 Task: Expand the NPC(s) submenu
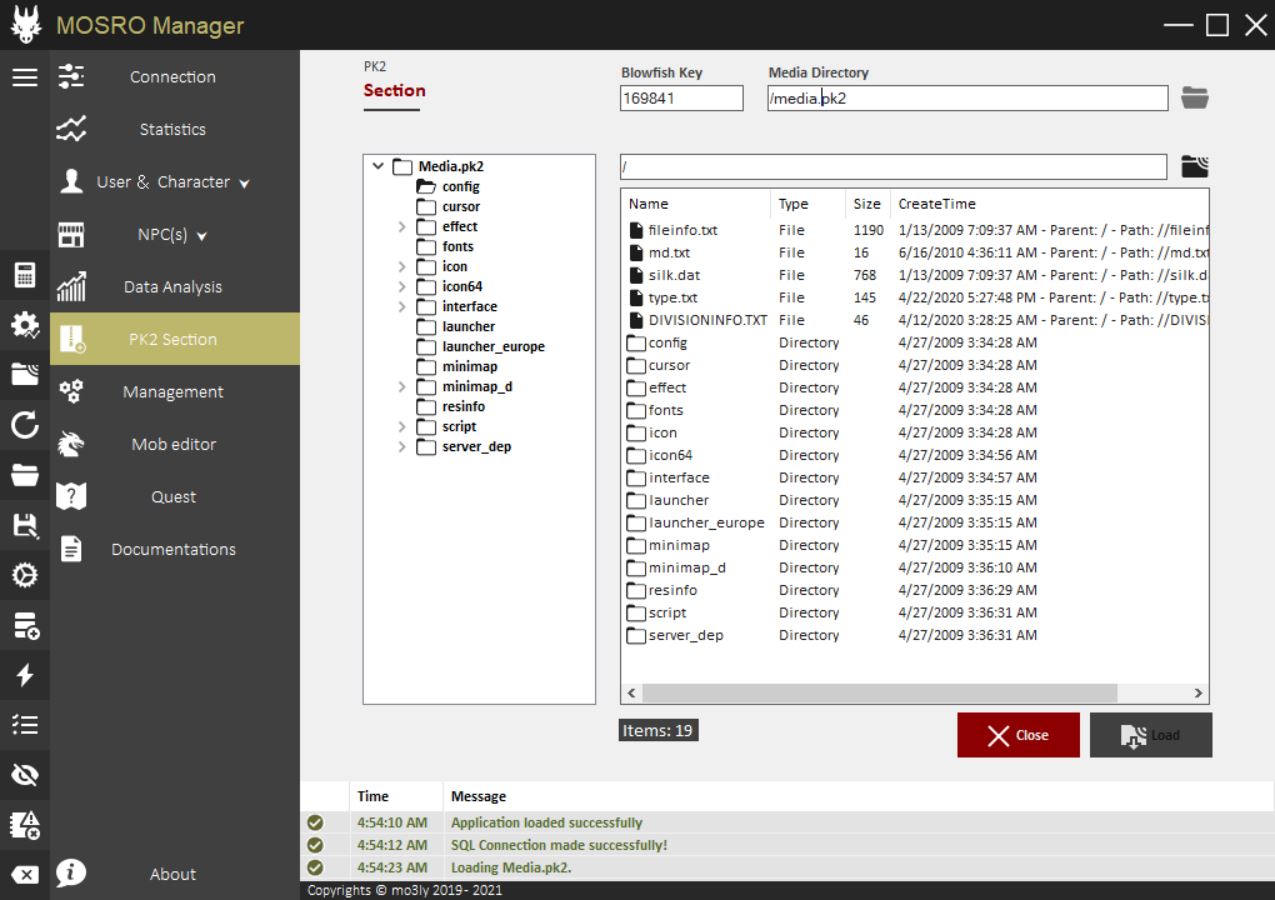click(x=173, y=235)
